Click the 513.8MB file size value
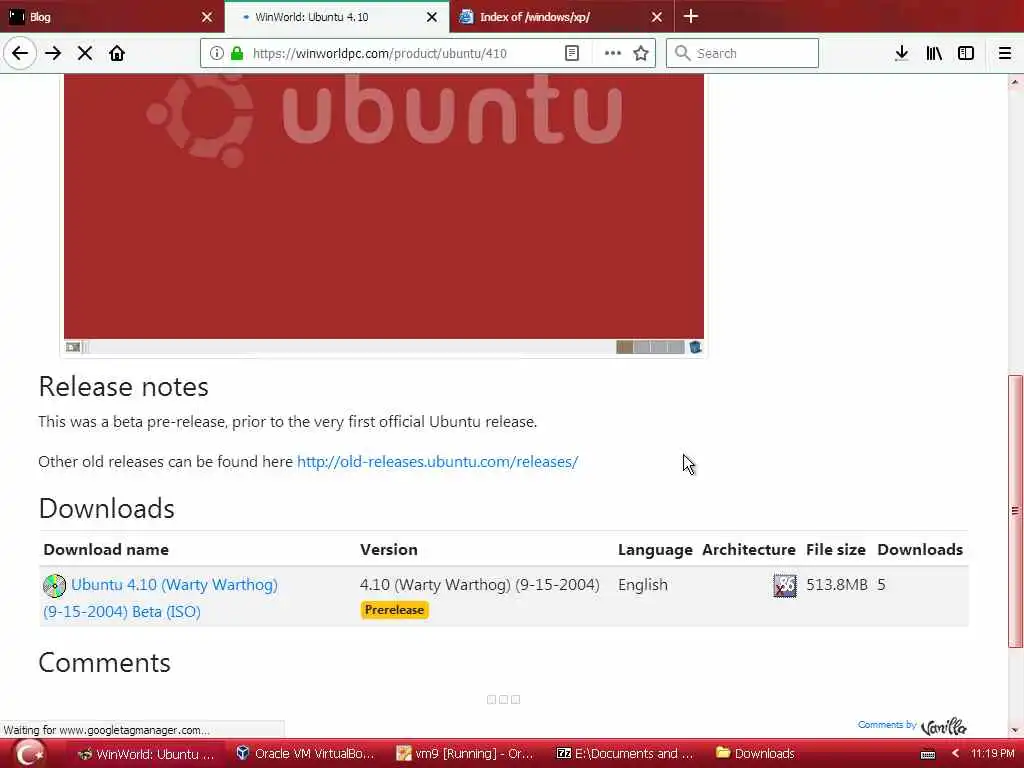The width and height of the screenshot is (1024, 768). (837, 584)
